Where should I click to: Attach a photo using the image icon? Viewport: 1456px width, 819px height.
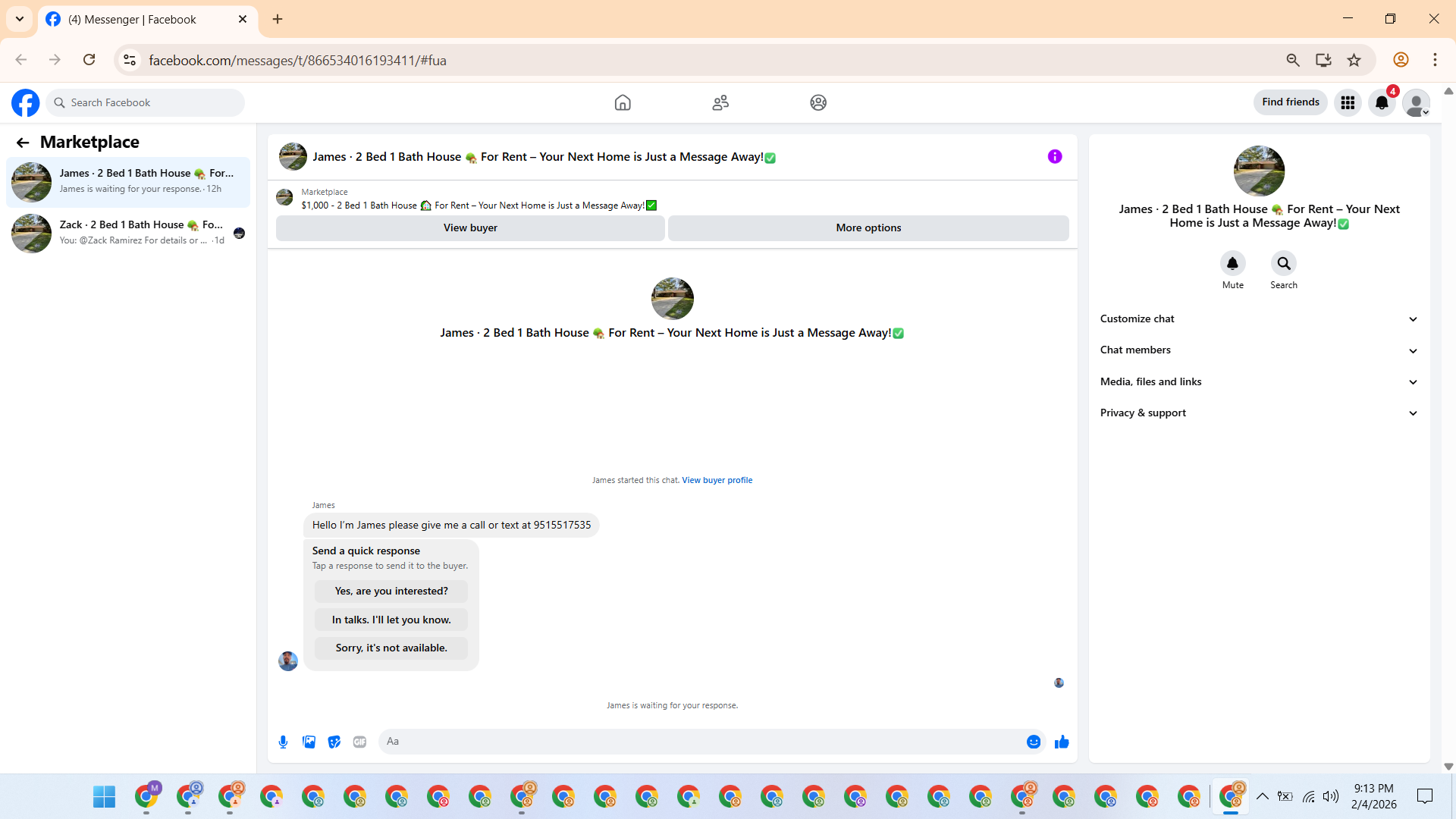(x=309, y=742)
